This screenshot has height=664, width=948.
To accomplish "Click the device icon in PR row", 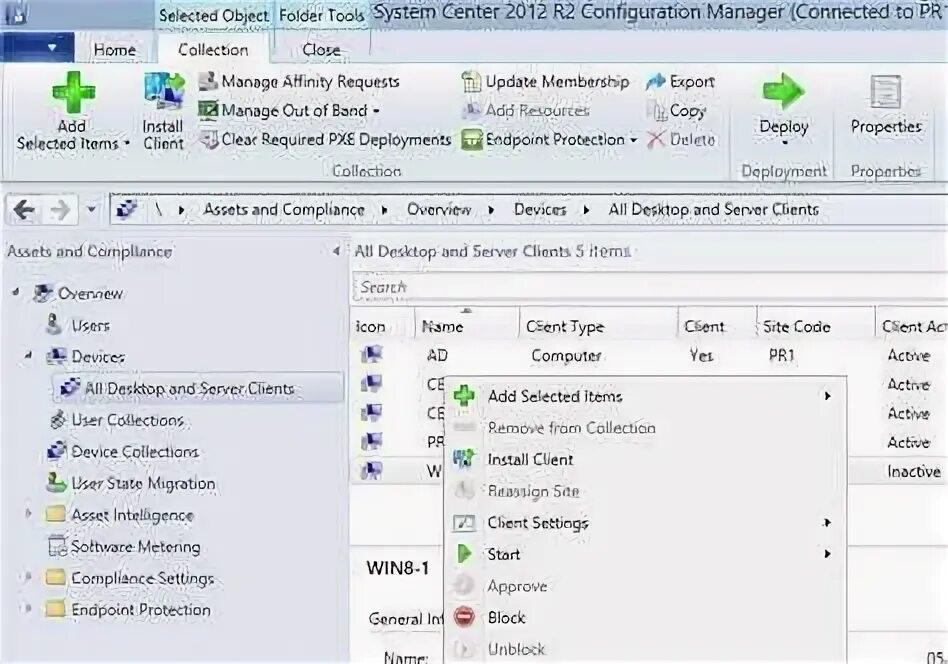I will (x=371, y=442).
